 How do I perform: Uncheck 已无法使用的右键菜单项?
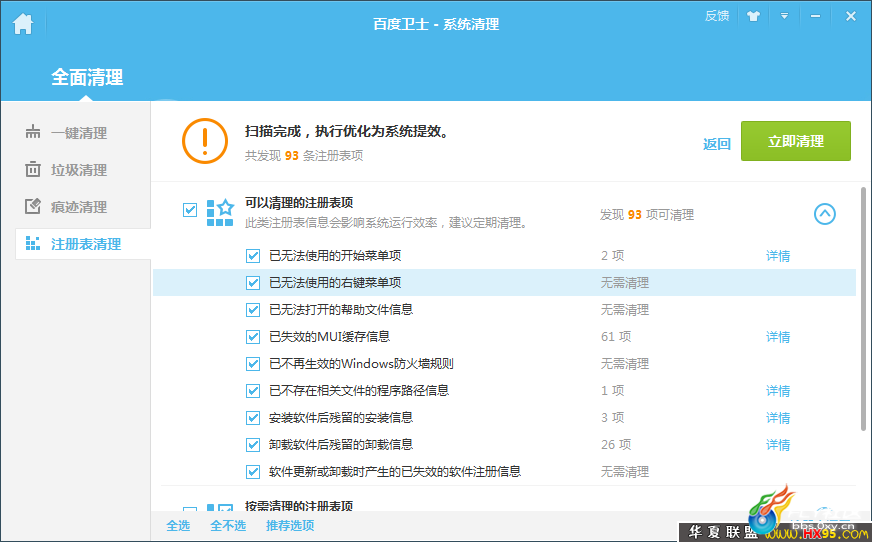click(253, 283)
